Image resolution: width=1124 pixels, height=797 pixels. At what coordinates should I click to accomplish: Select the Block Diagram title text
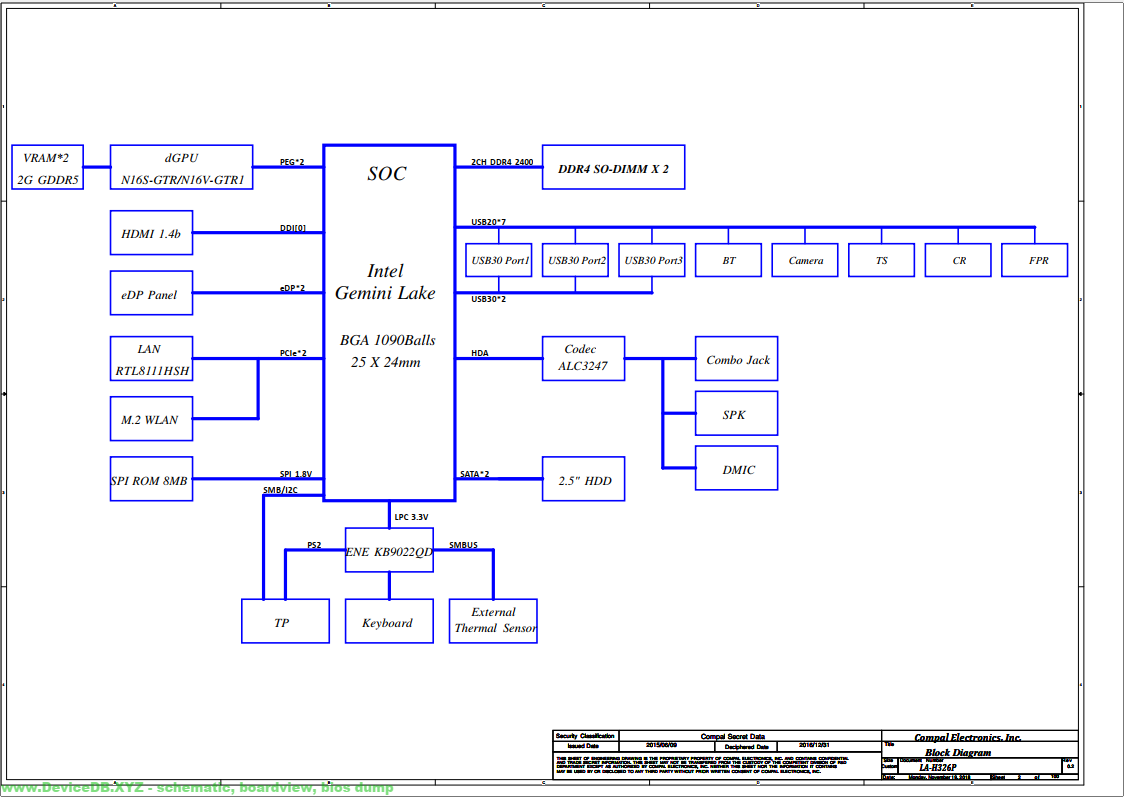click(958, 753)
